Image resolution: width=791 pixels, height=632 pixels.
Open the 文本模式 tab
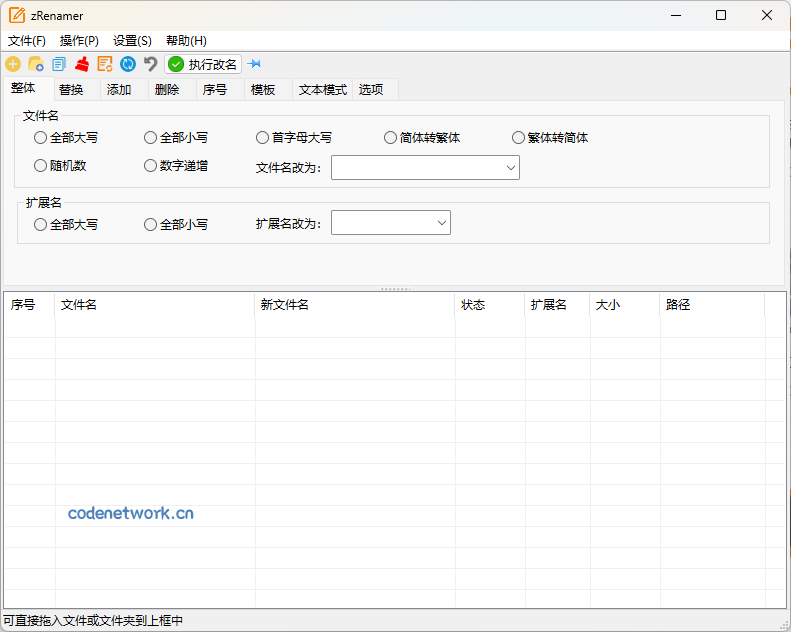point(322,90)
